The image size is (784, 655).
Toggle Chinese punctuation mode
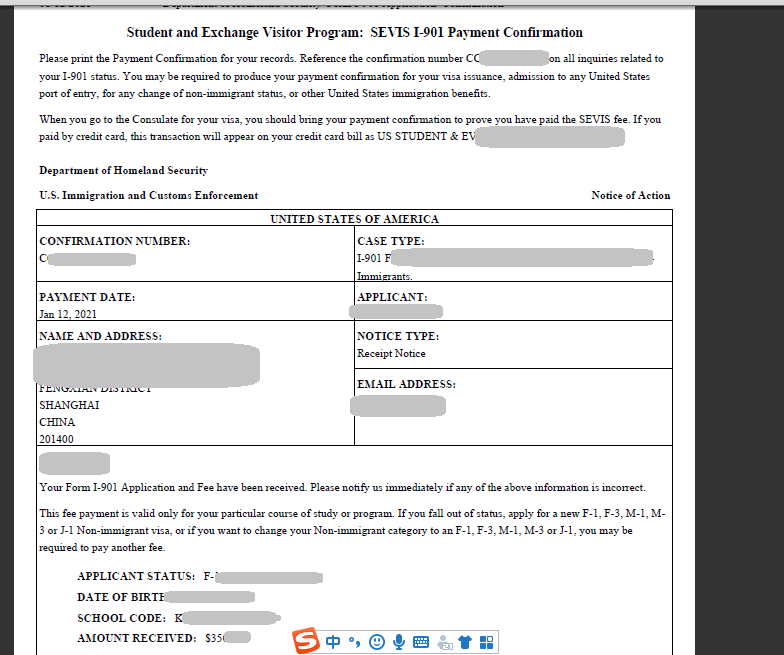pos(354,642)
